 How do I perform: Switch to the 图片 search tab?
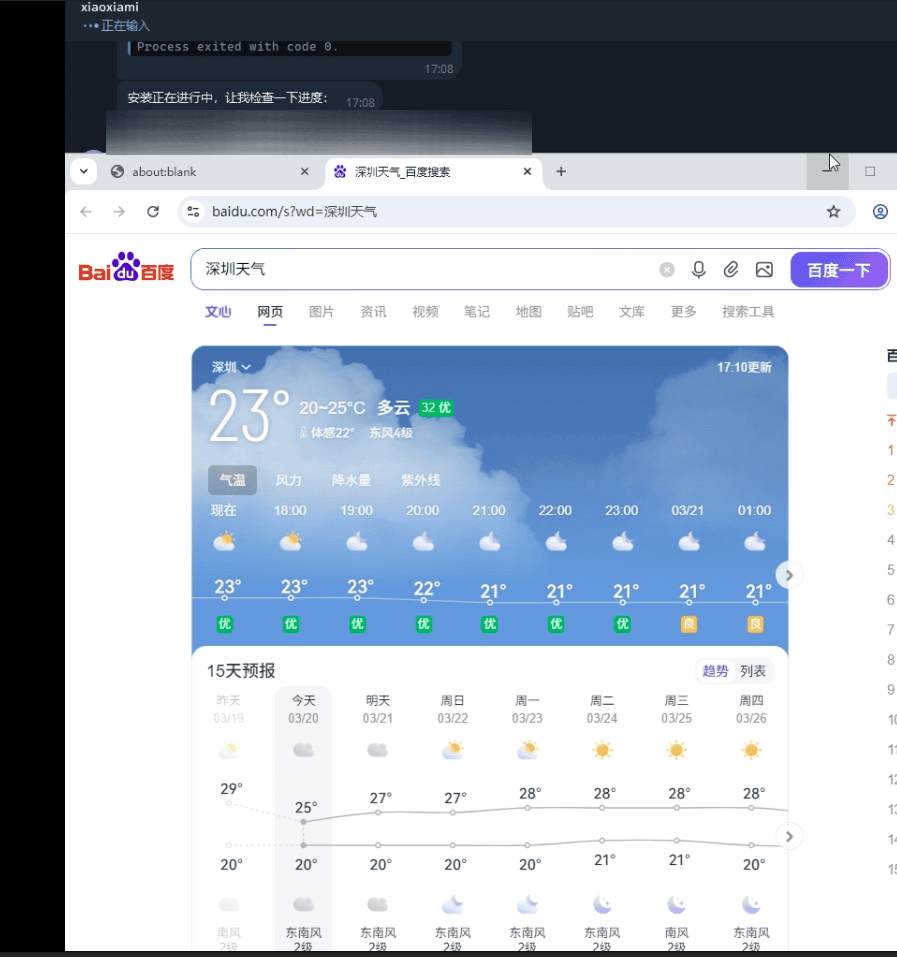[x=321, y=311]
